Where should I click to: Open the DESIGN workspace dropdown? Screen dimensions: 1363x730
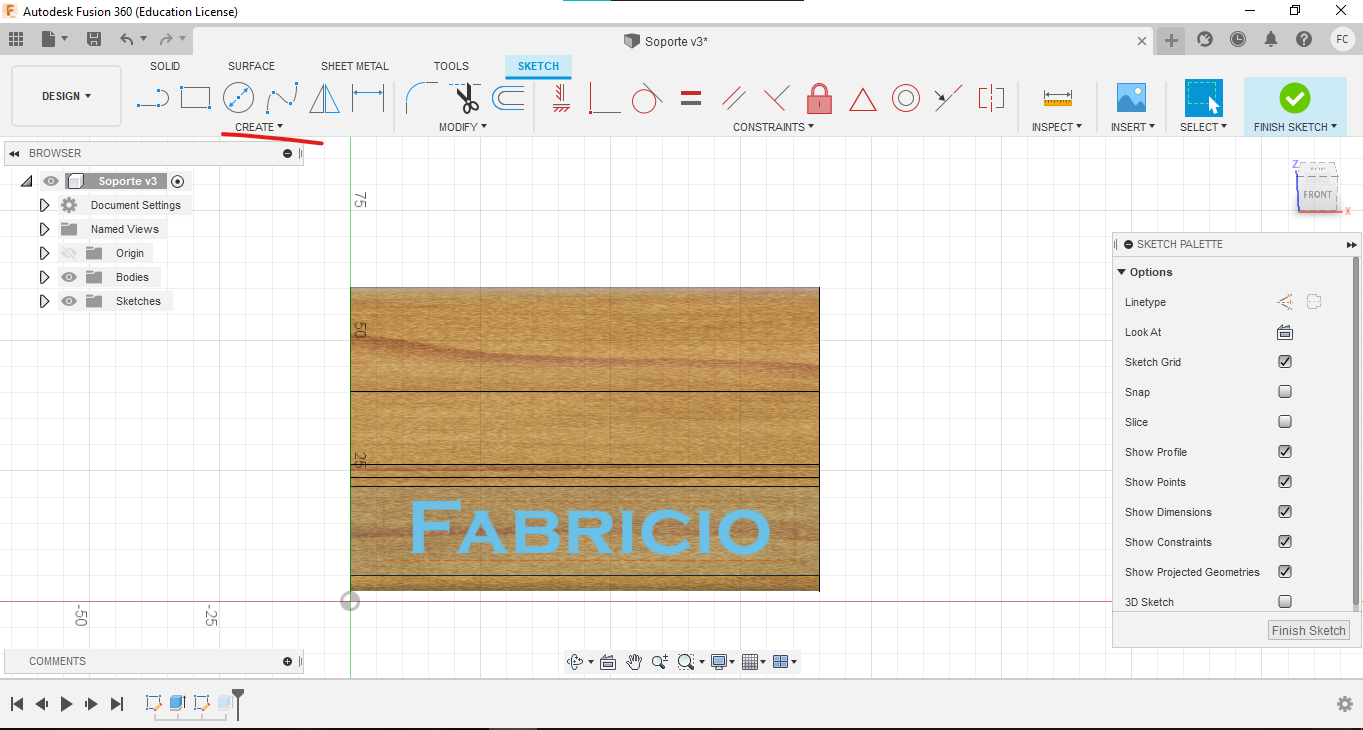66,96
